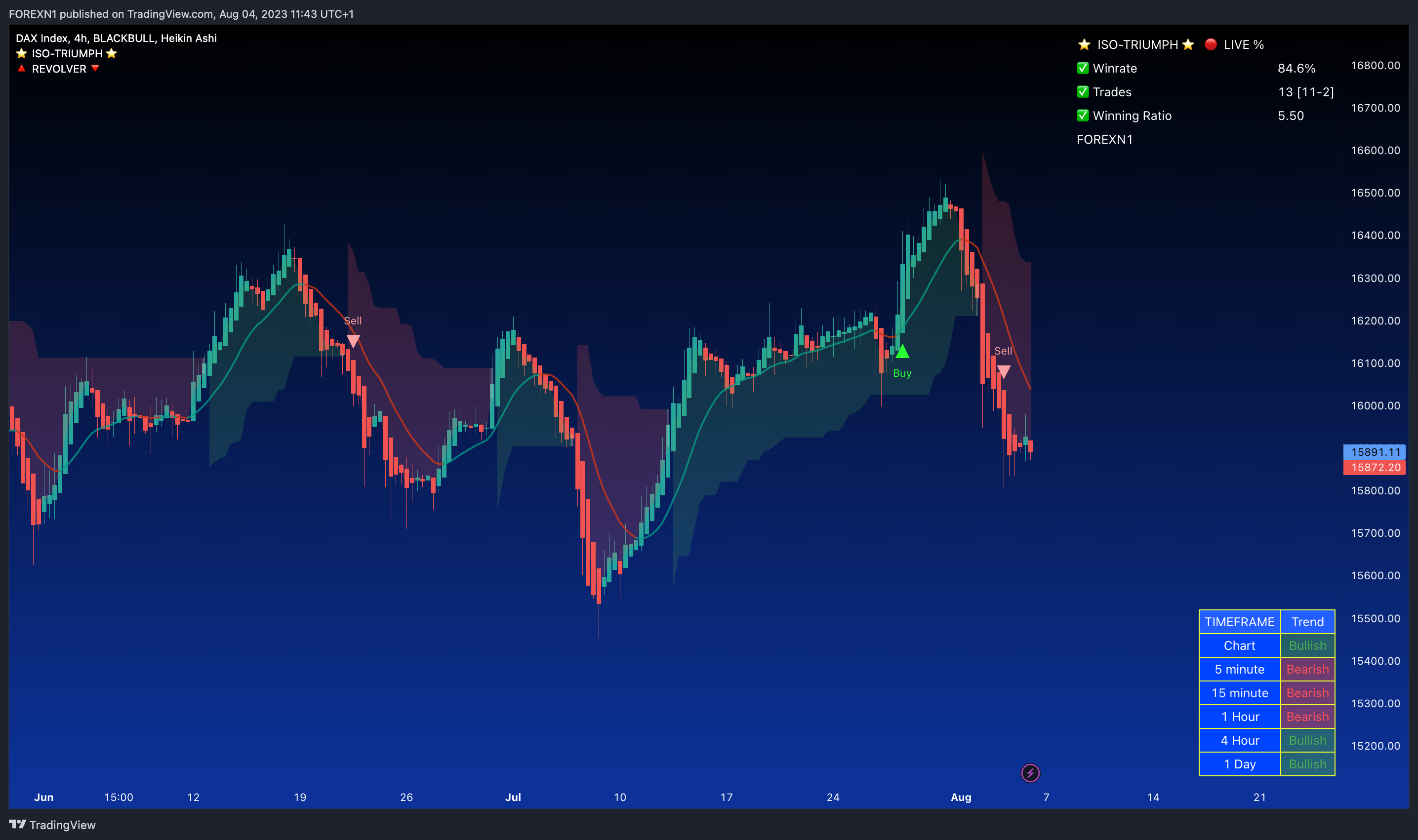Click the Trend table header cell
The width and height of the screenshot is (1418, 840).
1308,622
